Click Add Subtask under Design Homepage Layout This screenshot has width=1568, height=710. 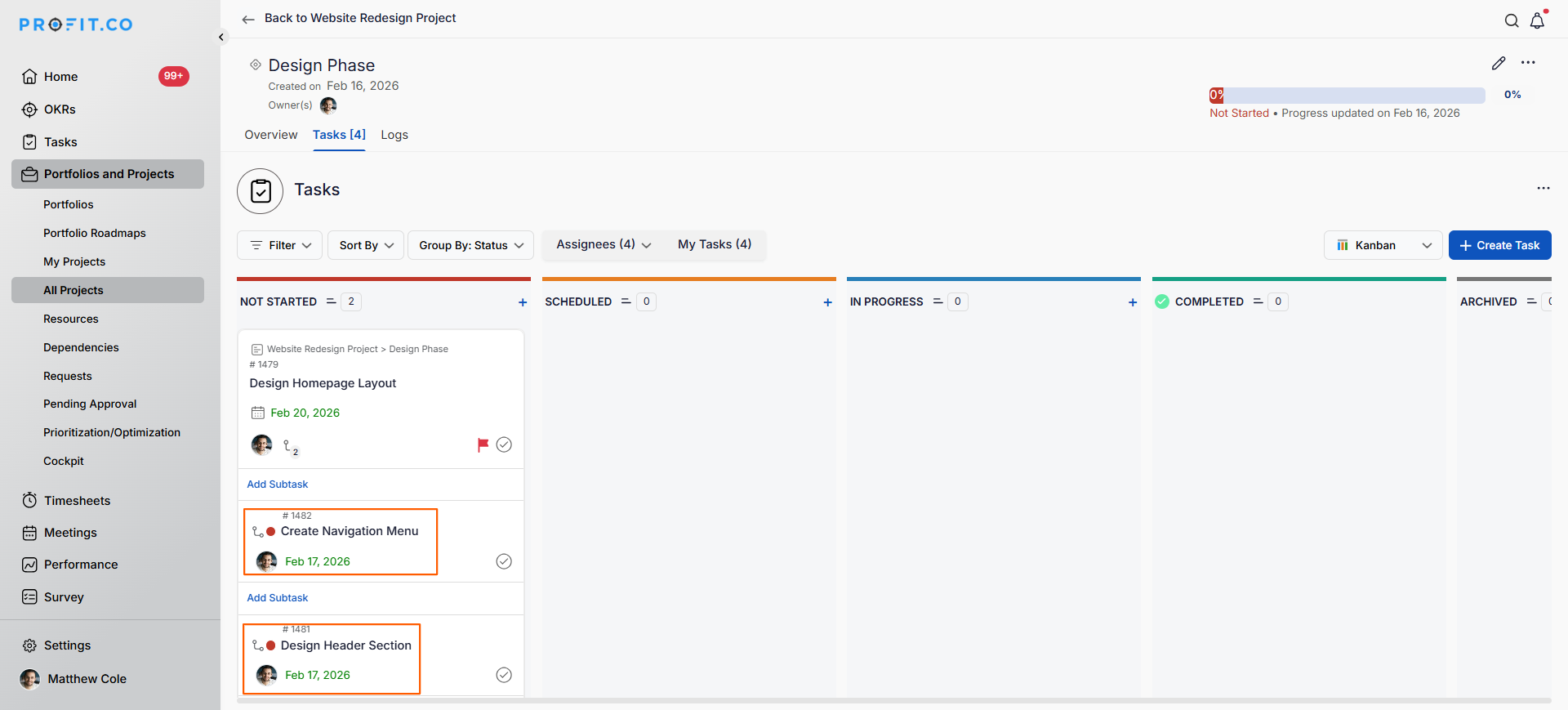(278, 484)
